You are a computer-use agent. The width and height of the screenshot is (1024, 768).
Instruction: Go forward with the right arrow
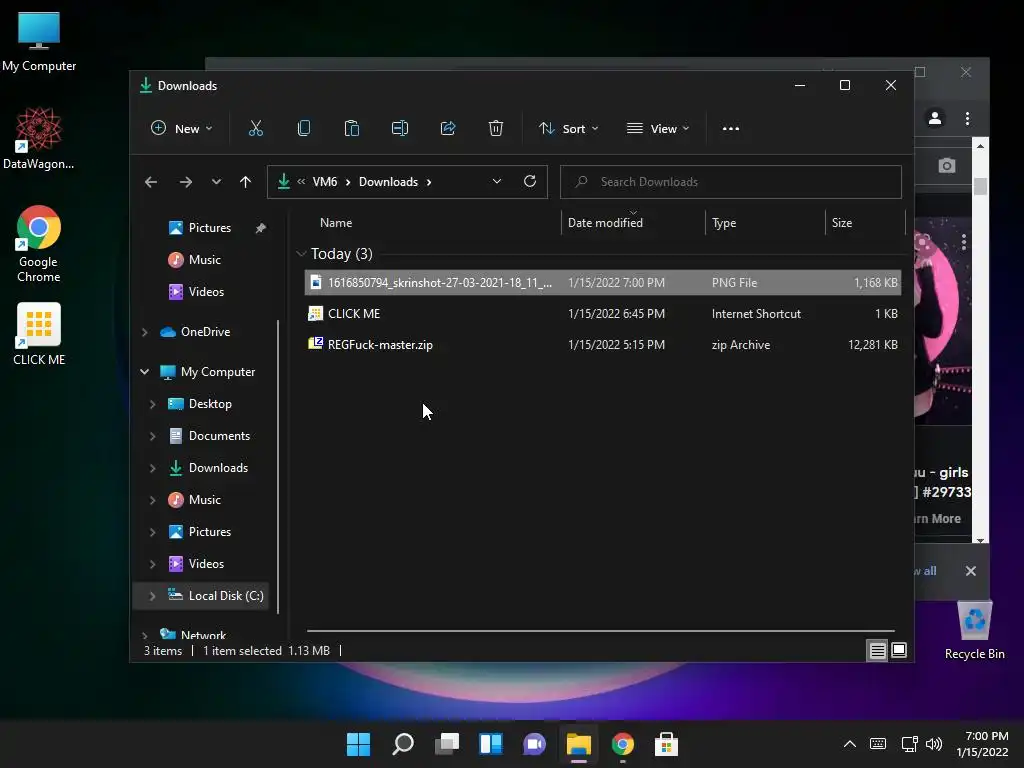[x=185, y=182]
